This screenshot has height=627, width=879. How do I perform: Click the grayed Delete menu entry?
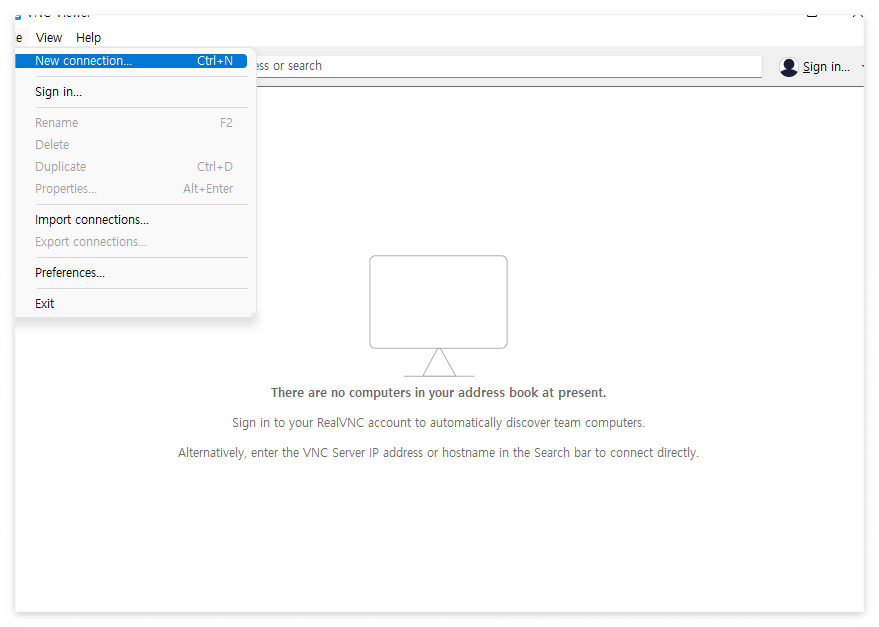pyautogui.click(x=131, y=145)
